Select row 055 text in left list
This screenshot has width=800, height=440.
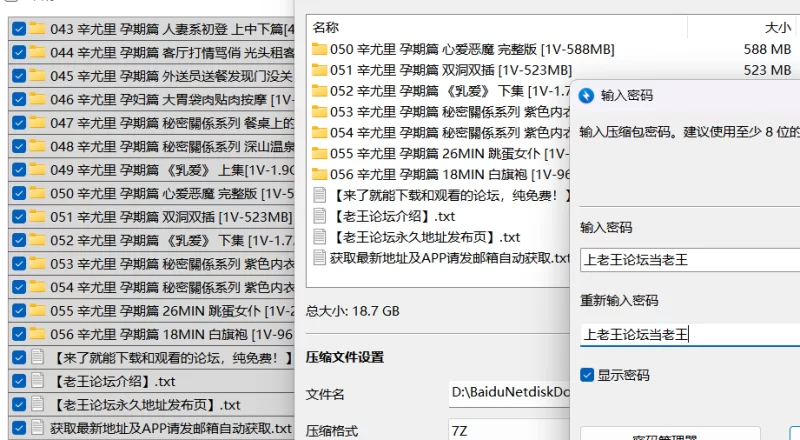coord(172,311)
